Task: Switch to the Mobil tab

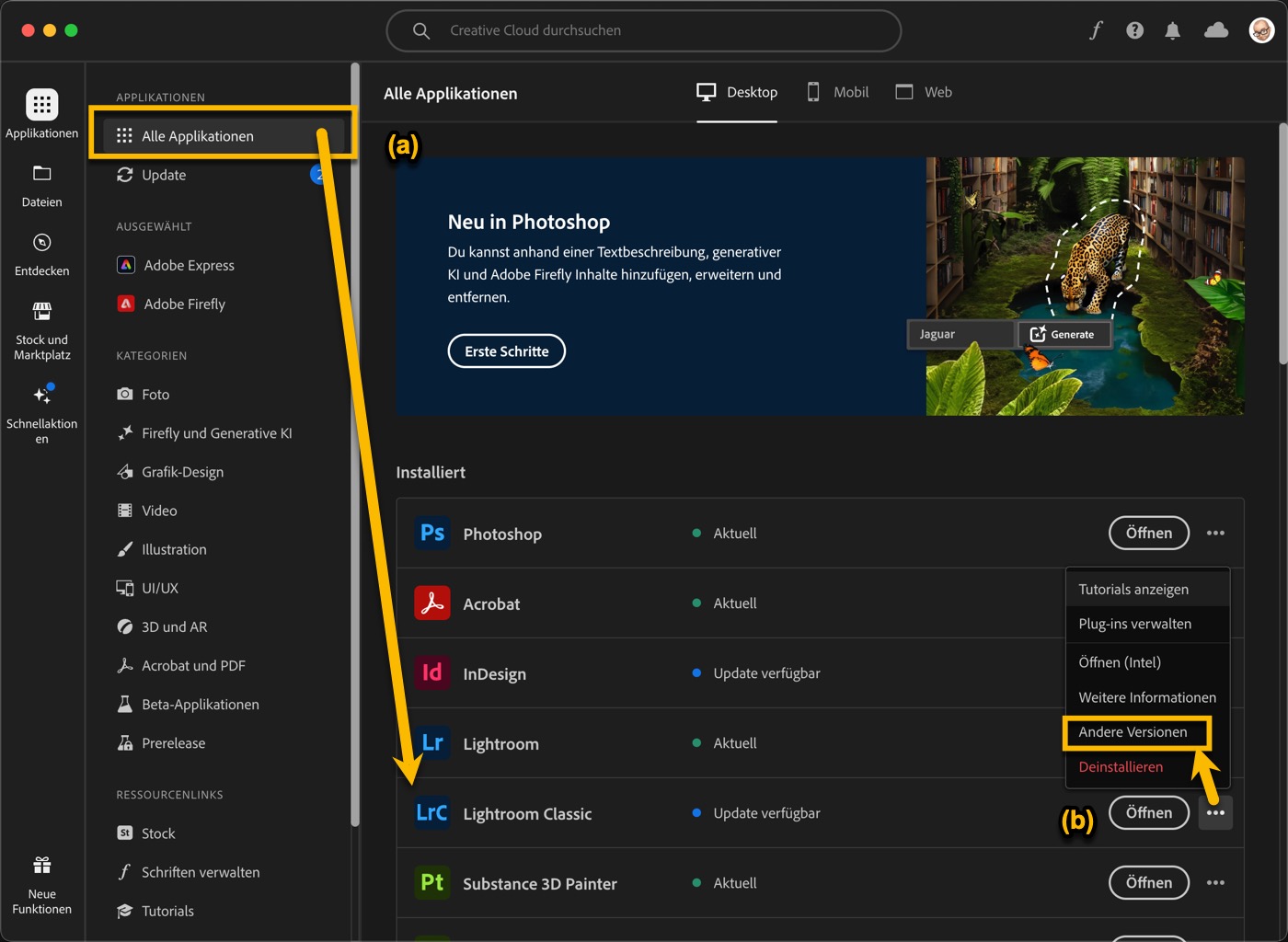Action: (837, 92)
